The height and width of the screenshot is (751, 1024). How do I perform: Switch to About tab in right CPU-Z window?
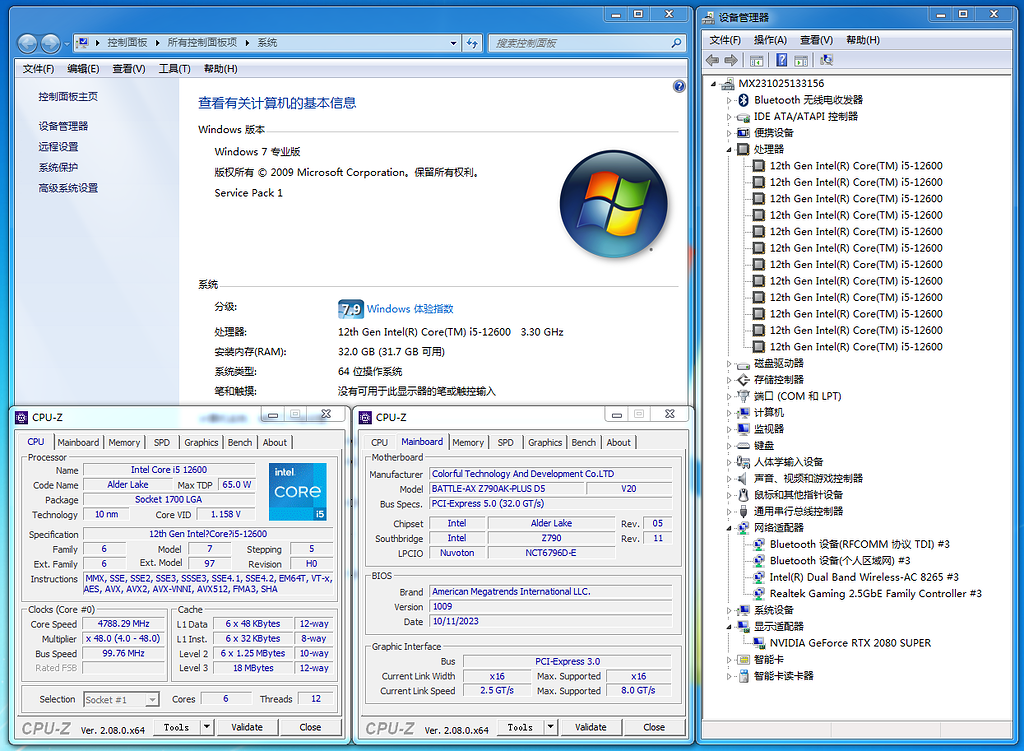coord(618,442)
